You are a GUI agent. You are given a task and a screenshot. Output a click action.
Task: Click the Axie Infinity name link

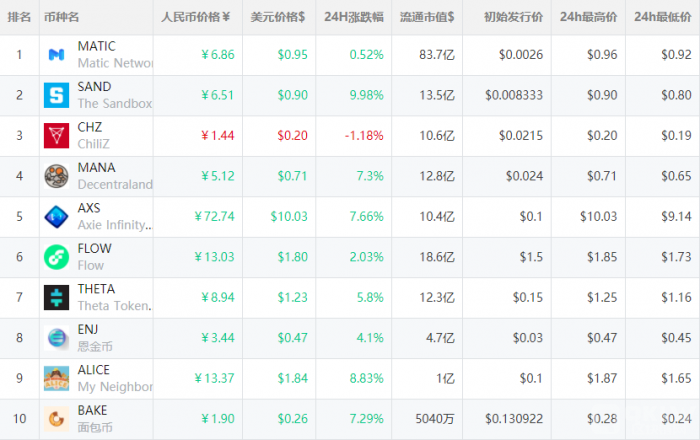point(115,225)
